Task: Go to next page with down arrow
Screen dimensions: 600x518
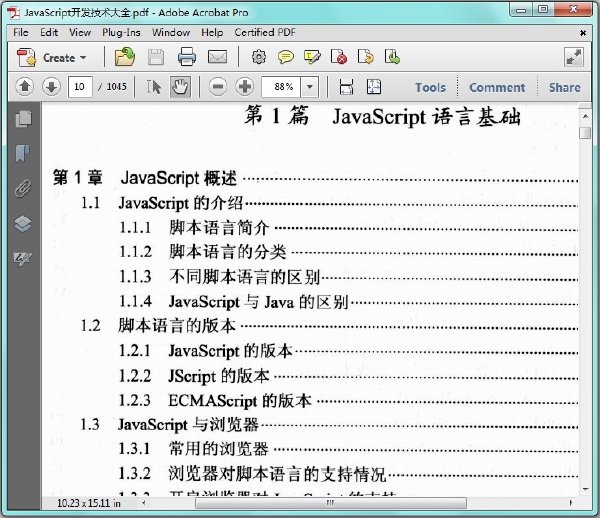Action: coord(51,87)
